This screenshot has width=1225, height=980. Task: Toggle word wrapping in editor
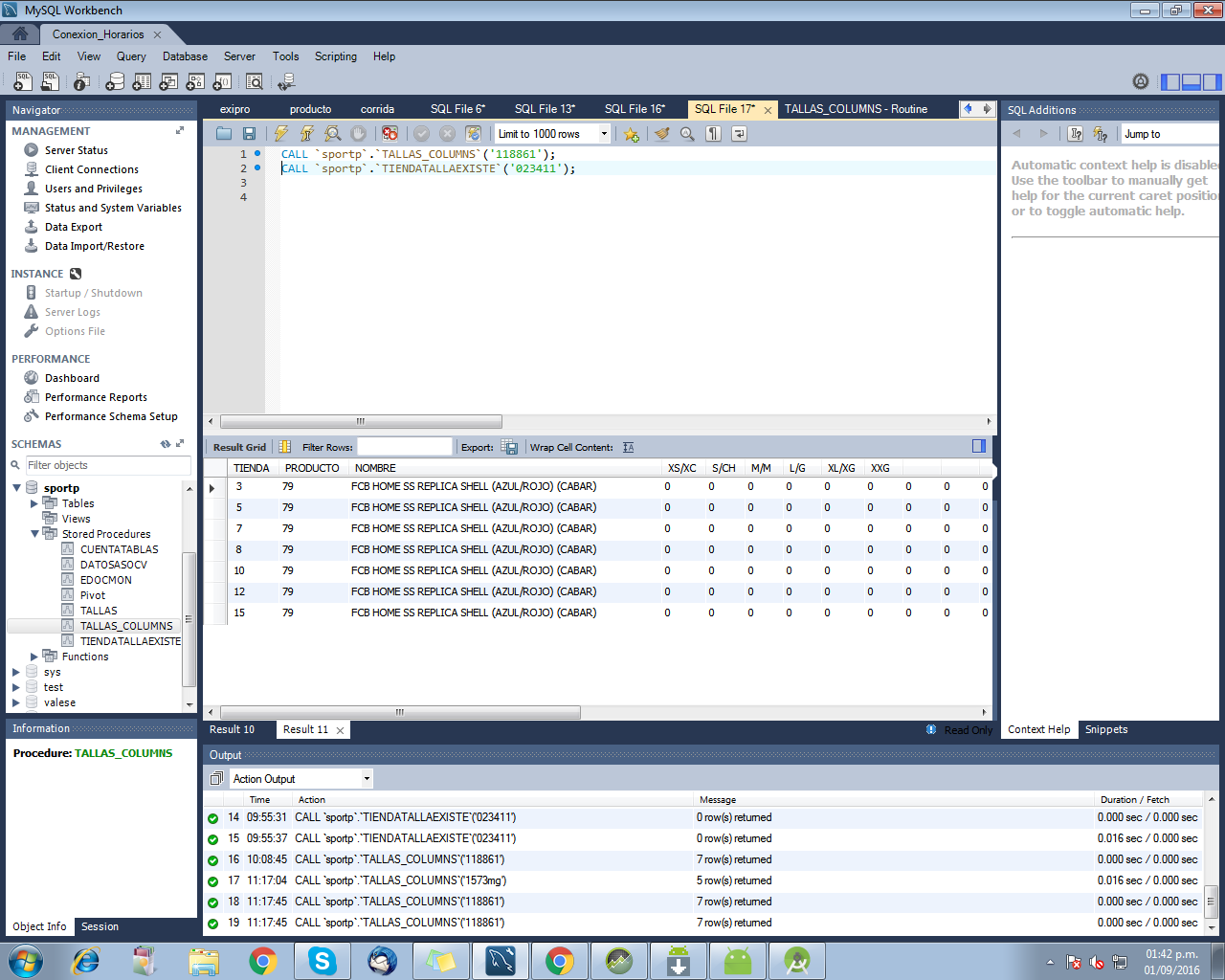739,134
